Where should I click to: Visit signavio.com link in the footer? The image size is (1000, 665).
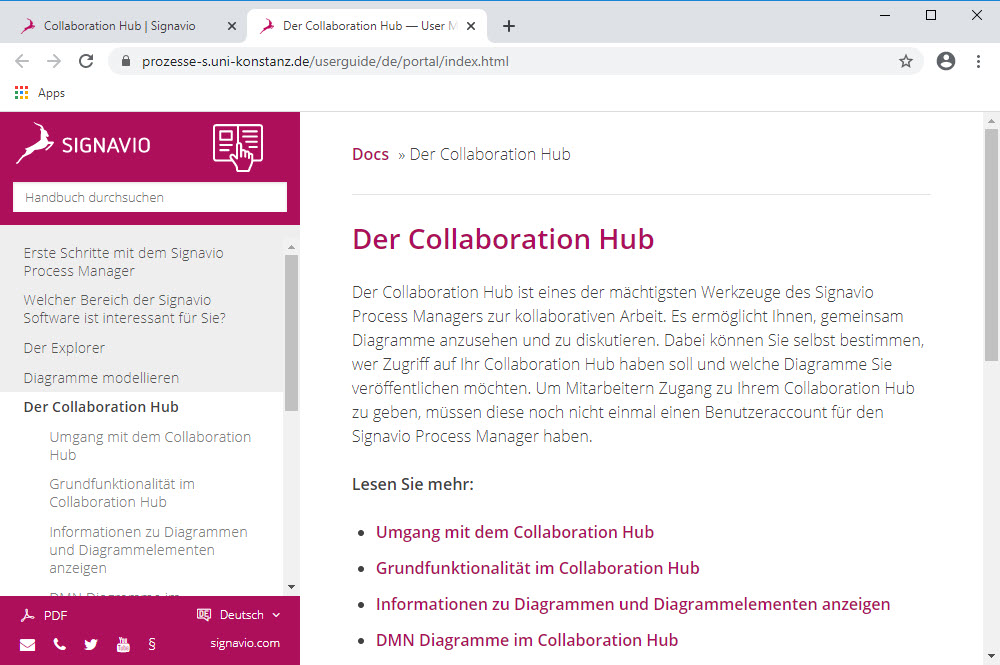coord(245,643)
